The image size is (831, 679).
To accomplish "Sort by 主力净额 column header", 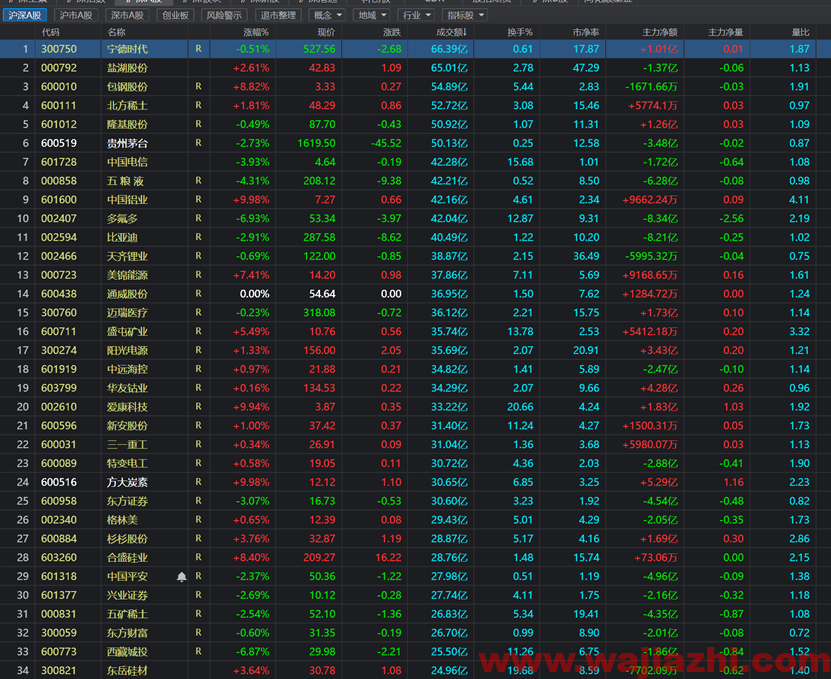I will (x=660, y=32).
